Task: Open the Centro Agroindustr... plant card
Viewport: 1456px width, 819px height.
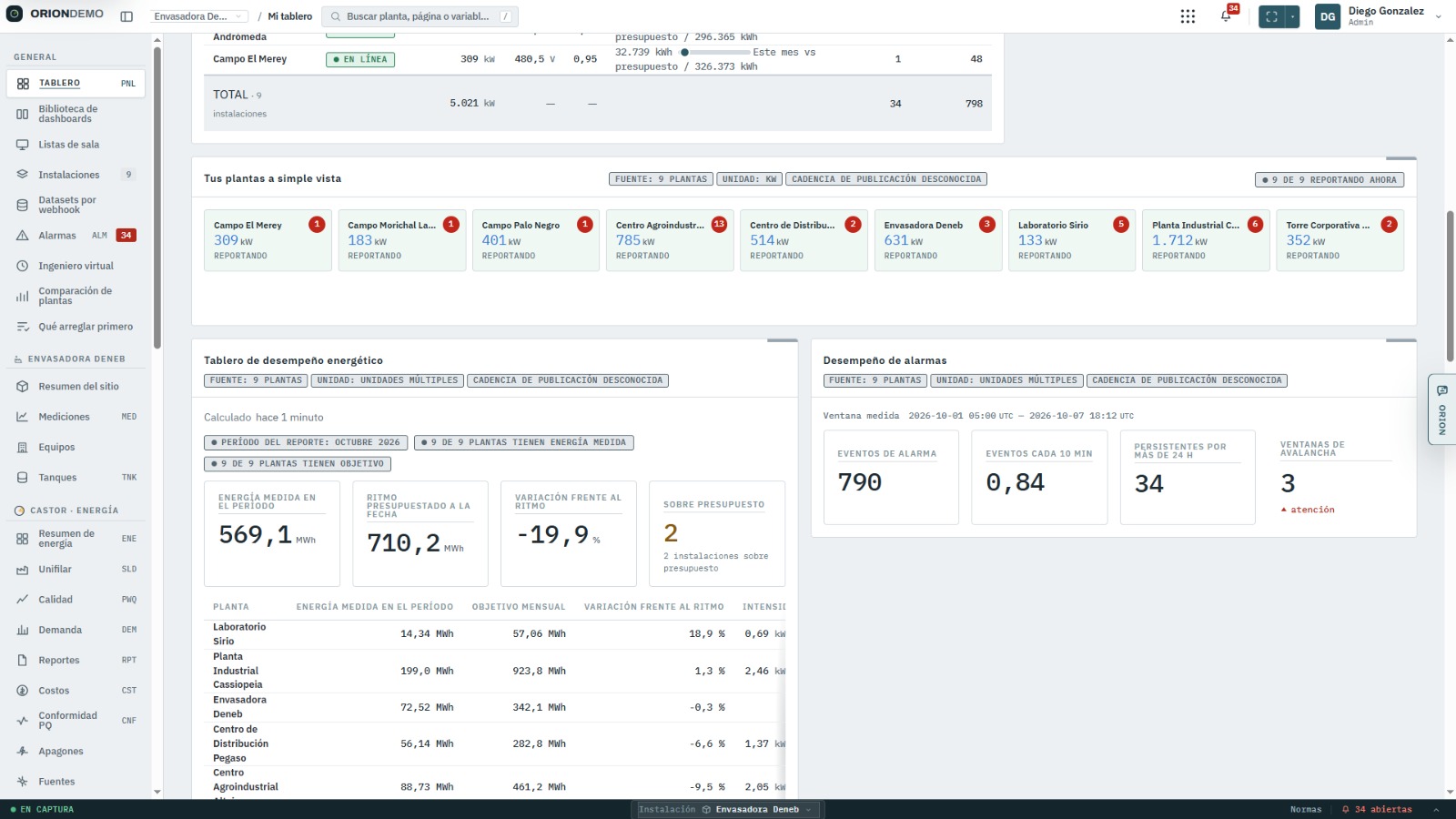Action: click(x=670, y=239)
